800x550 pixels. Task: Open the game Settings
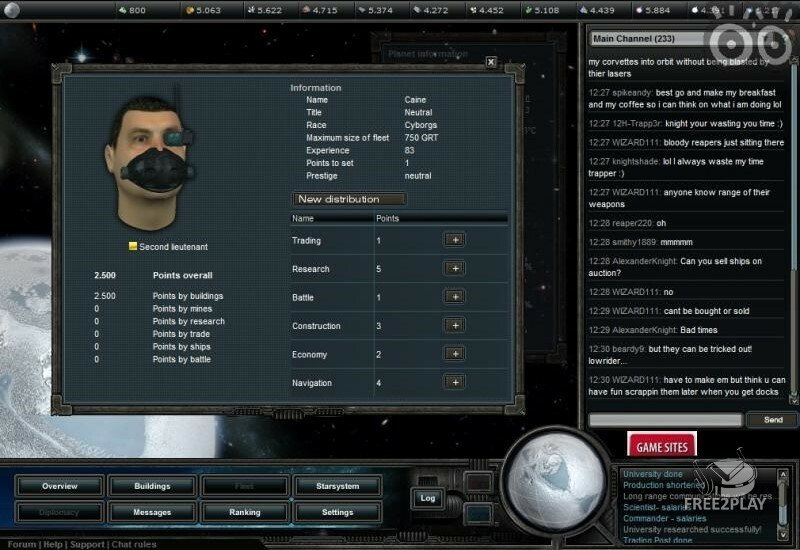click(337, 512)
